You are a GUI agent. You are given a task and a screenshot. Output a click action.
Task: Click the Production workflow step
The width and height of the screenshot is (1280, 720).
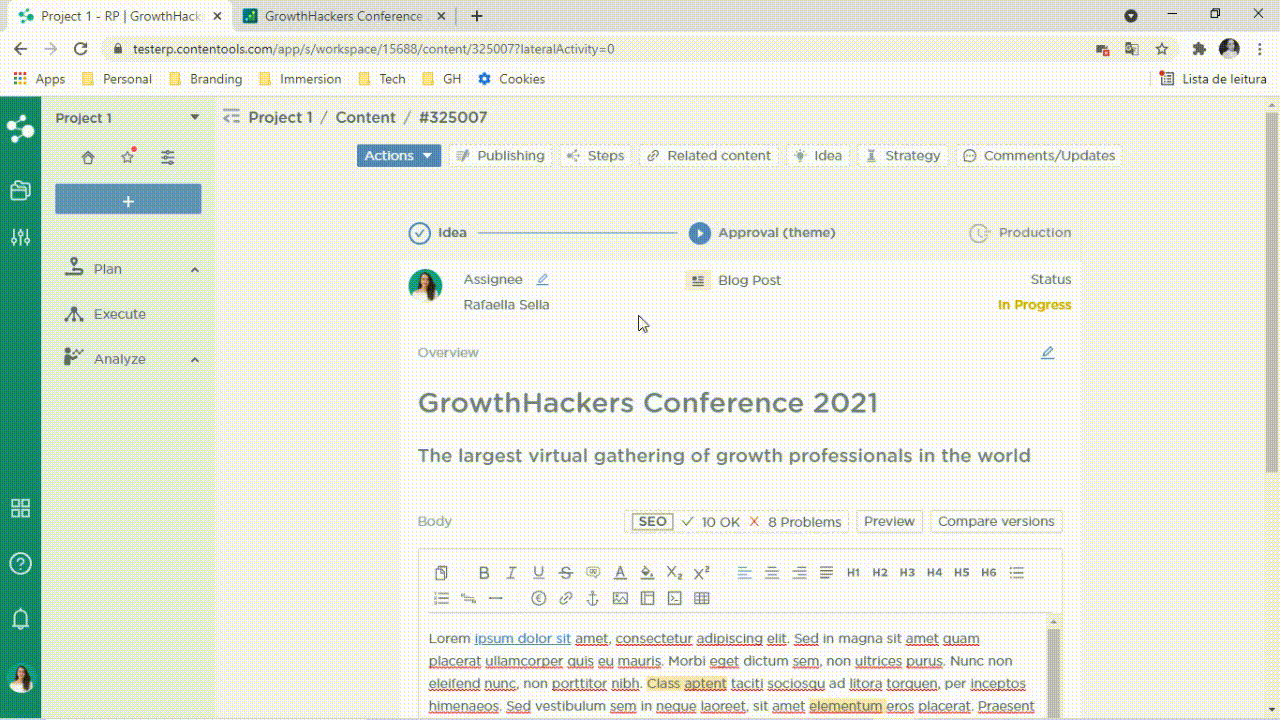point(1020,233)
